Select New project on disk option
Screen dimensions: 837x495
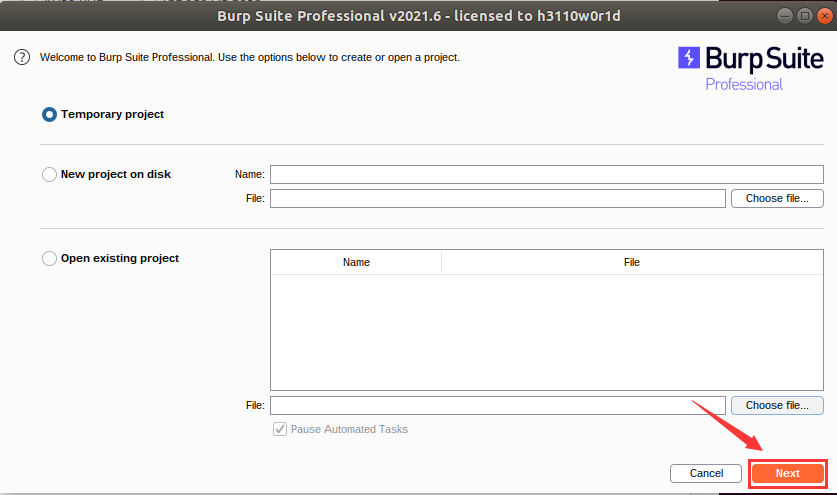tap(49, 175)
